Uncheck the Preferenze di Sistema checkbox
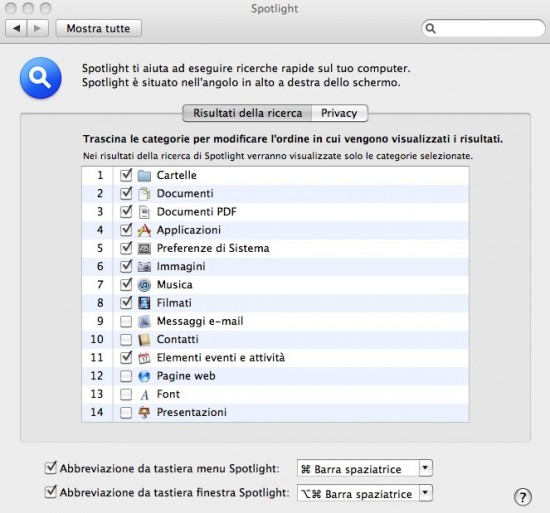 pos(126,248)
